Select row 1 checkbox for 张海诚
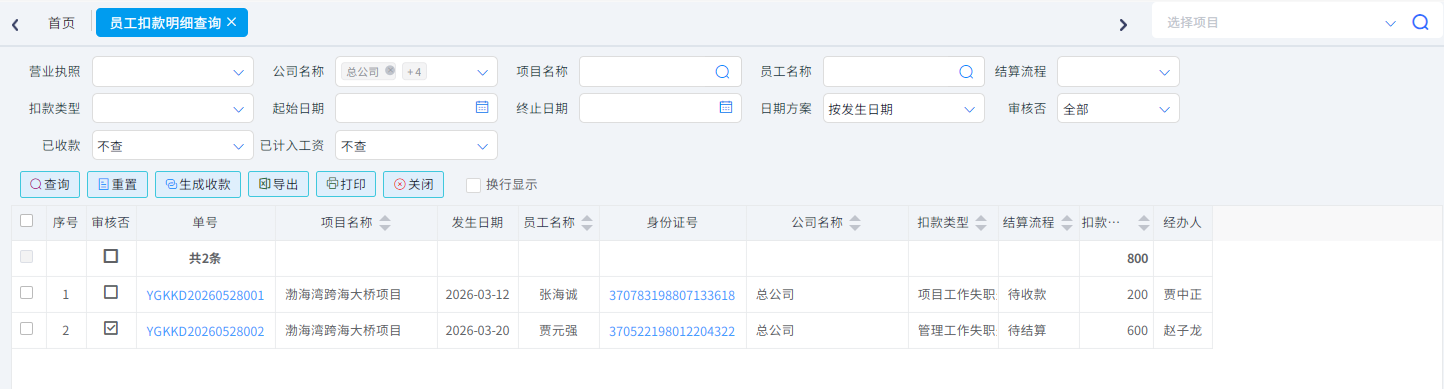1444x389 pixels. [27, 293]
